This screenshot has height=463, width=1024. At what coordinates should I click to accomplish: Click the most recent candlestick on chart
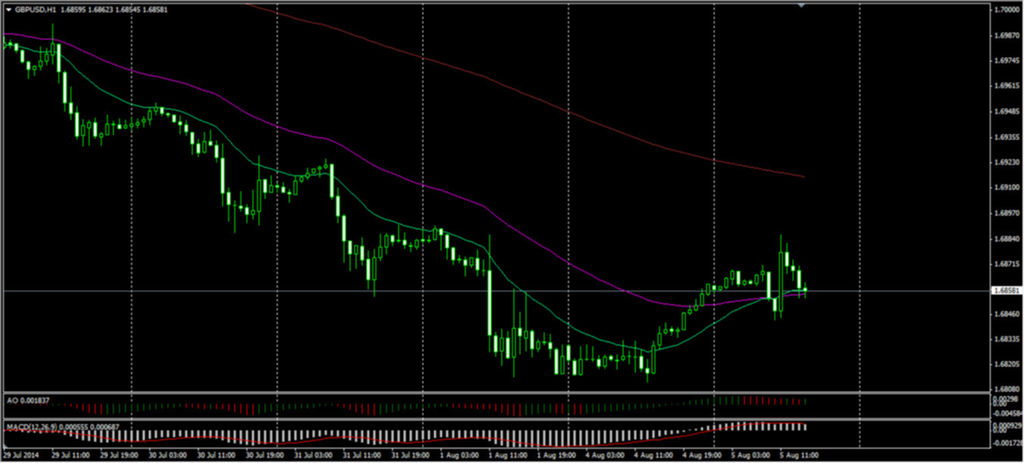tap(805, 289)
